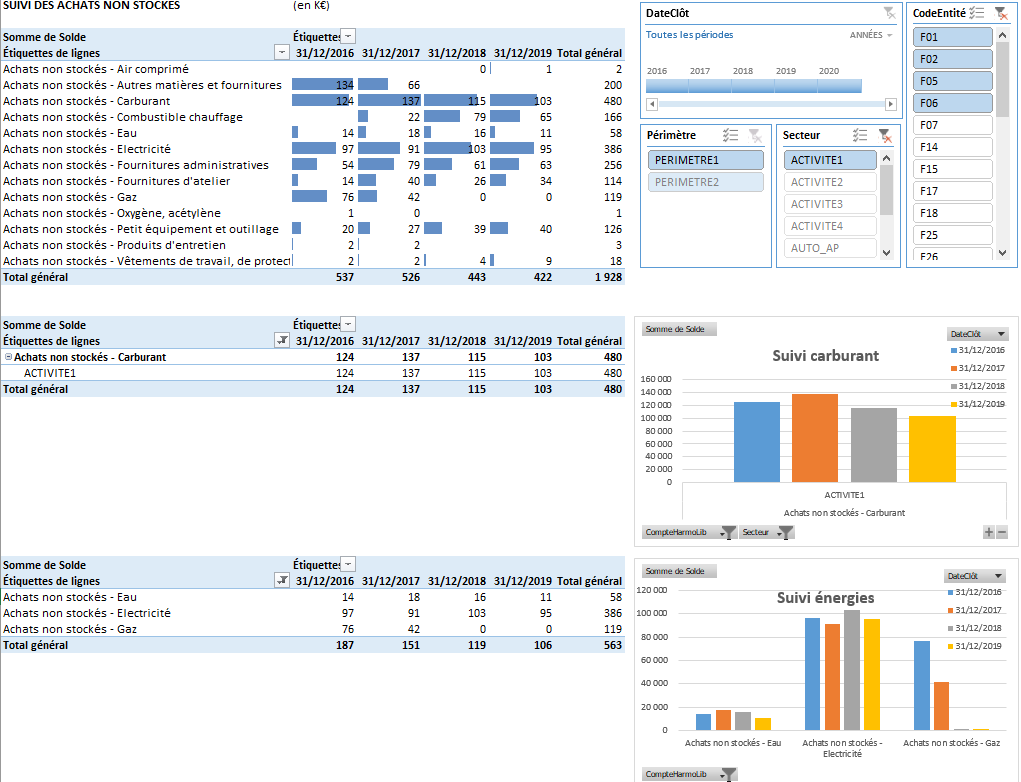Select ACTIVITE4 in the Secteur slicer
This screenshot has width=1021, height=782.
click(x=830, y=227)
